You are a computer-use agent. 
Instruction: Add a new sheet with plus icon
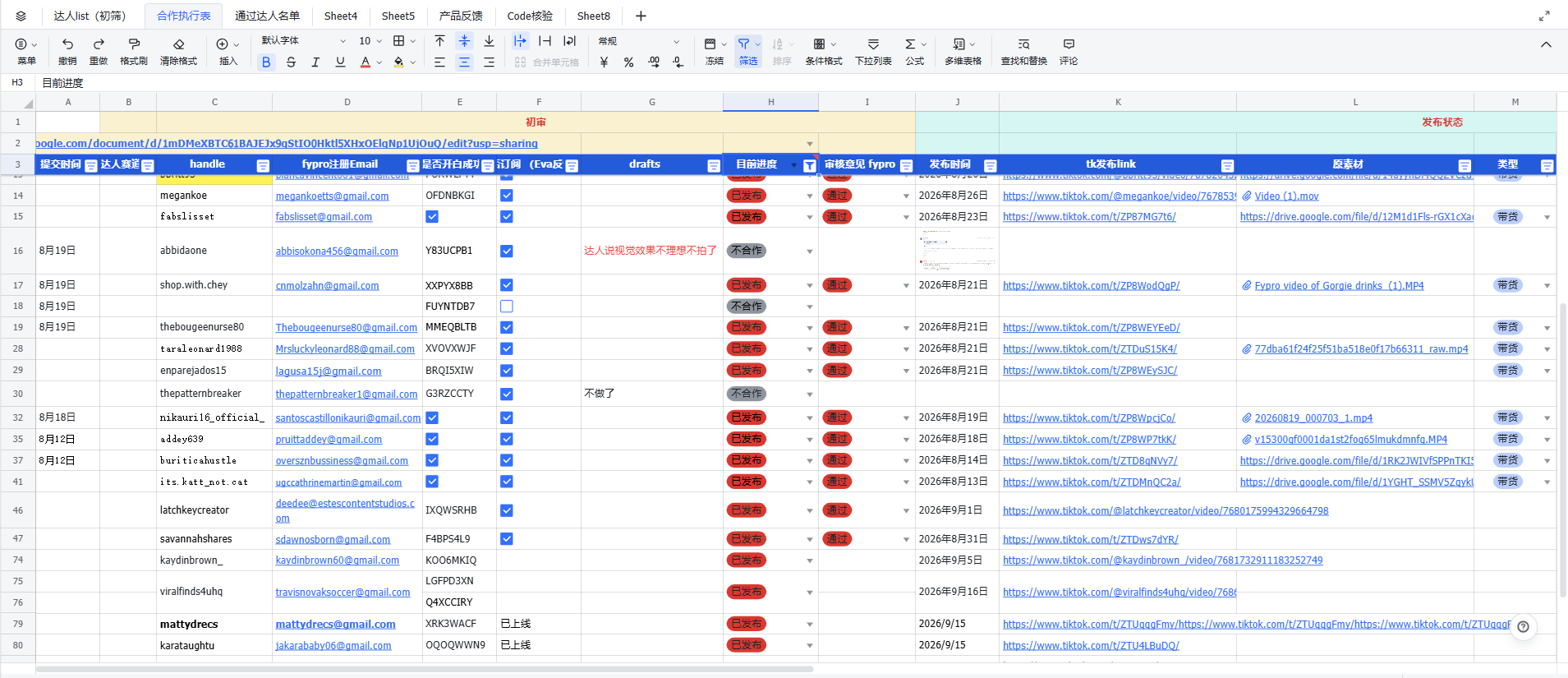(641, 16)
